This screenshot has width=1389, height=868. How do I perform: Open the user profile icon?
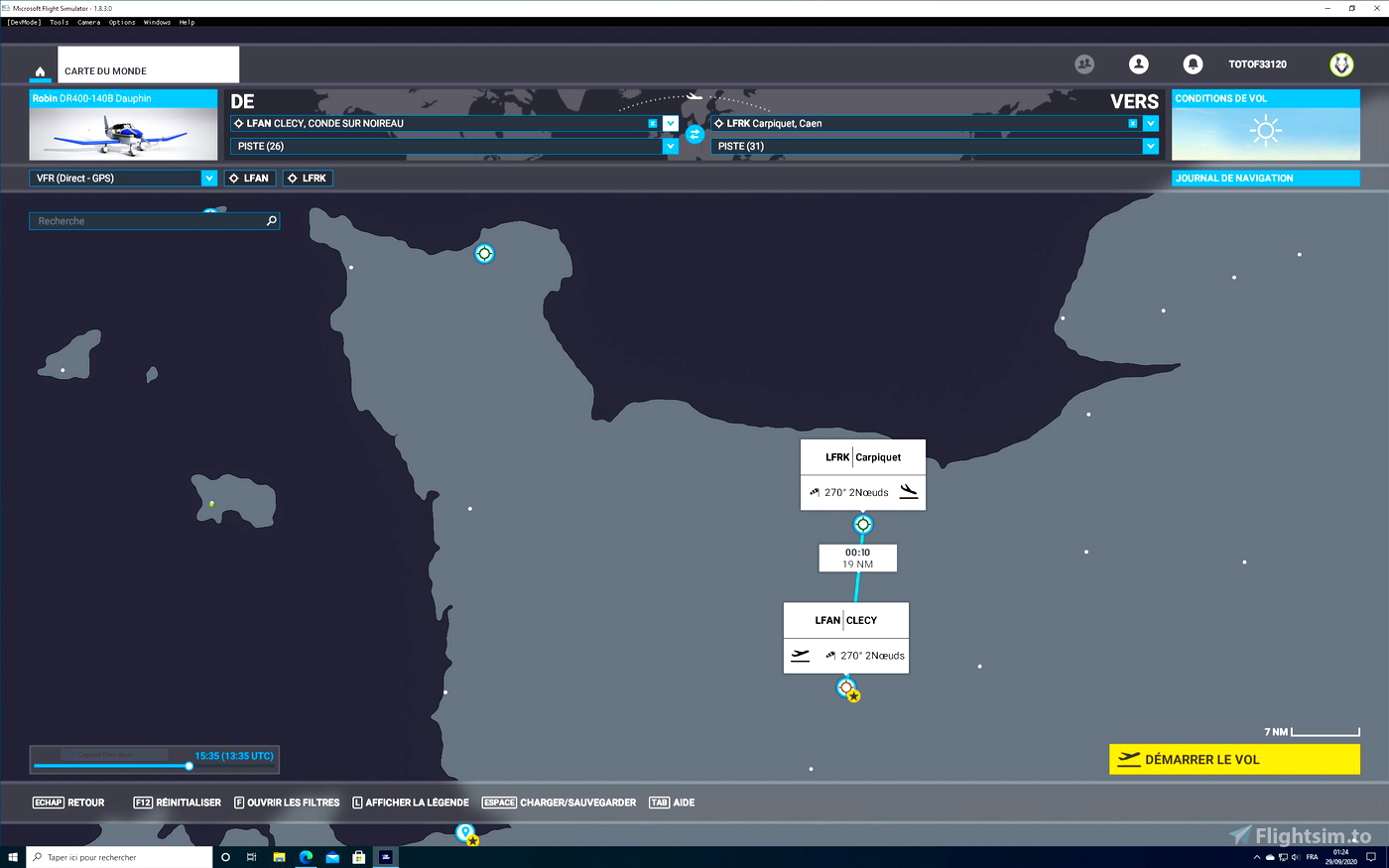[1139, 63]
